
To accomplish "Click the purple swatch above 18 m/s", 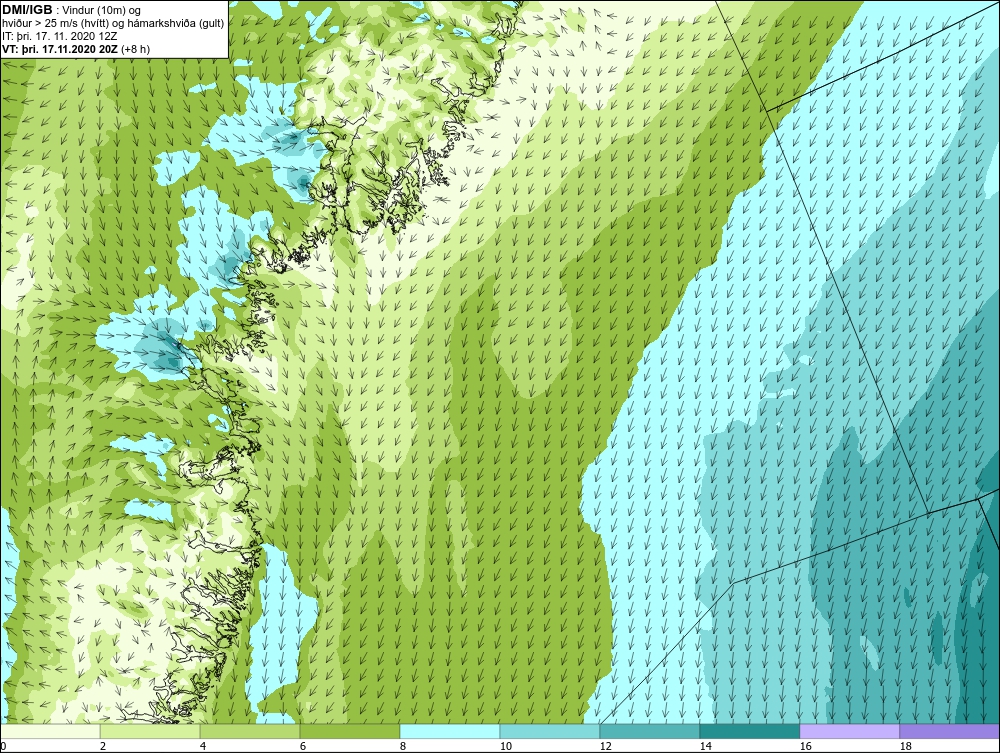I will [x=949, y=731].
